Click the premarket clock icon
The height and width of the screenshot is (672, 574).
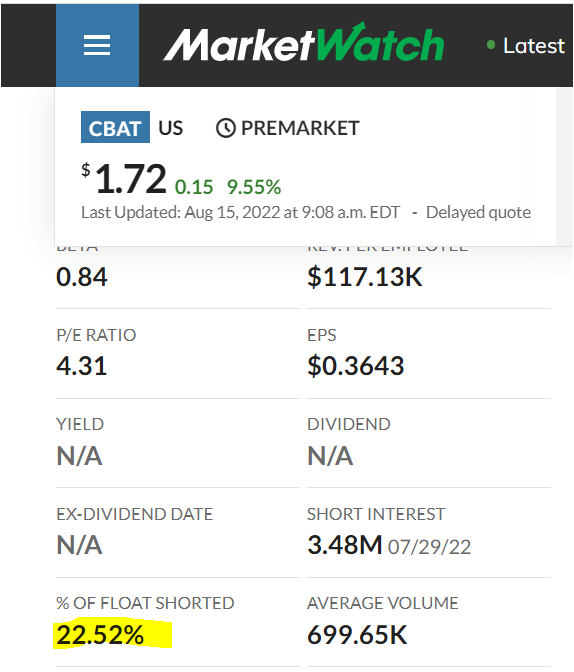(225, 128)
